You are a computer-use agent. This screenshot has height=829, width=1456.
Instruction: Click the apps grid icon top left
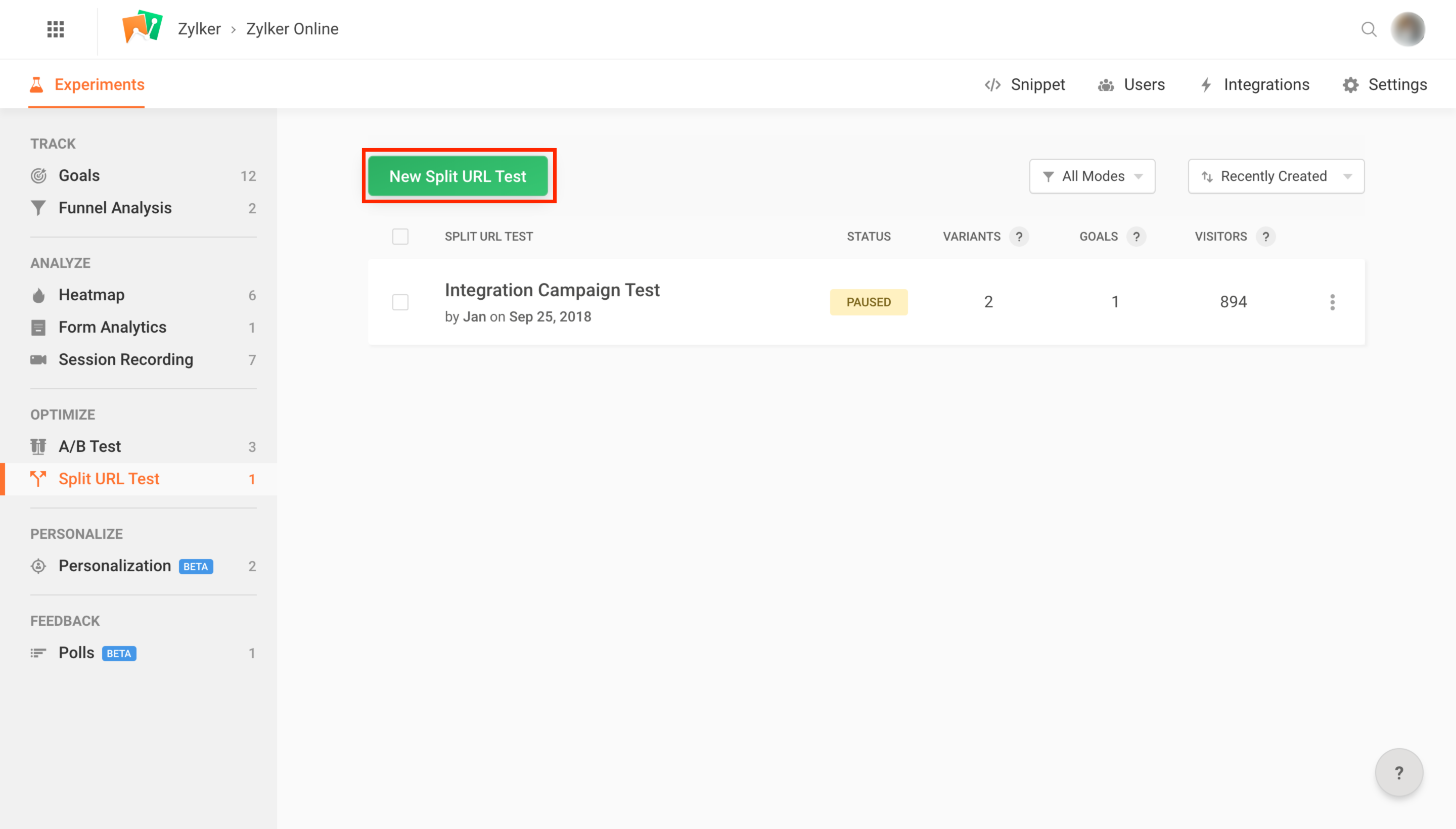[55, 29]
